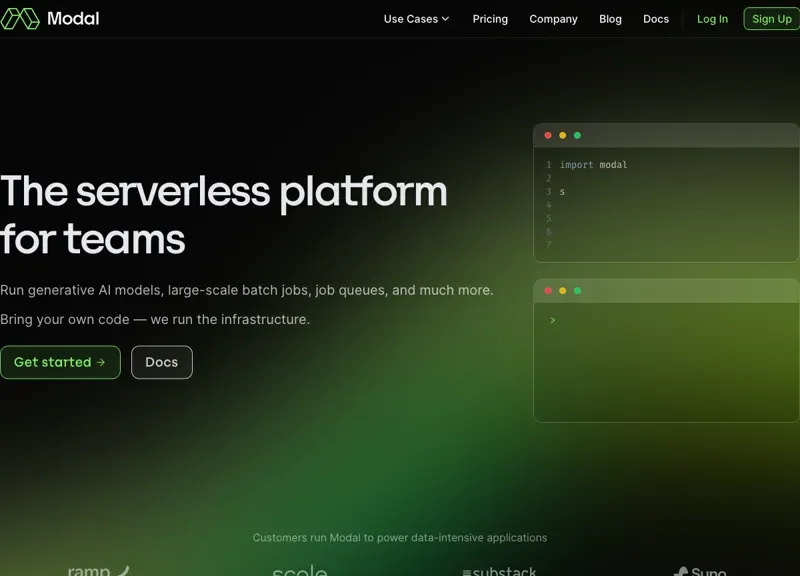Viewport: 800px width, 576px height.
Task: Expand the Use Cases dropdown menu
Action: [416, 19]
